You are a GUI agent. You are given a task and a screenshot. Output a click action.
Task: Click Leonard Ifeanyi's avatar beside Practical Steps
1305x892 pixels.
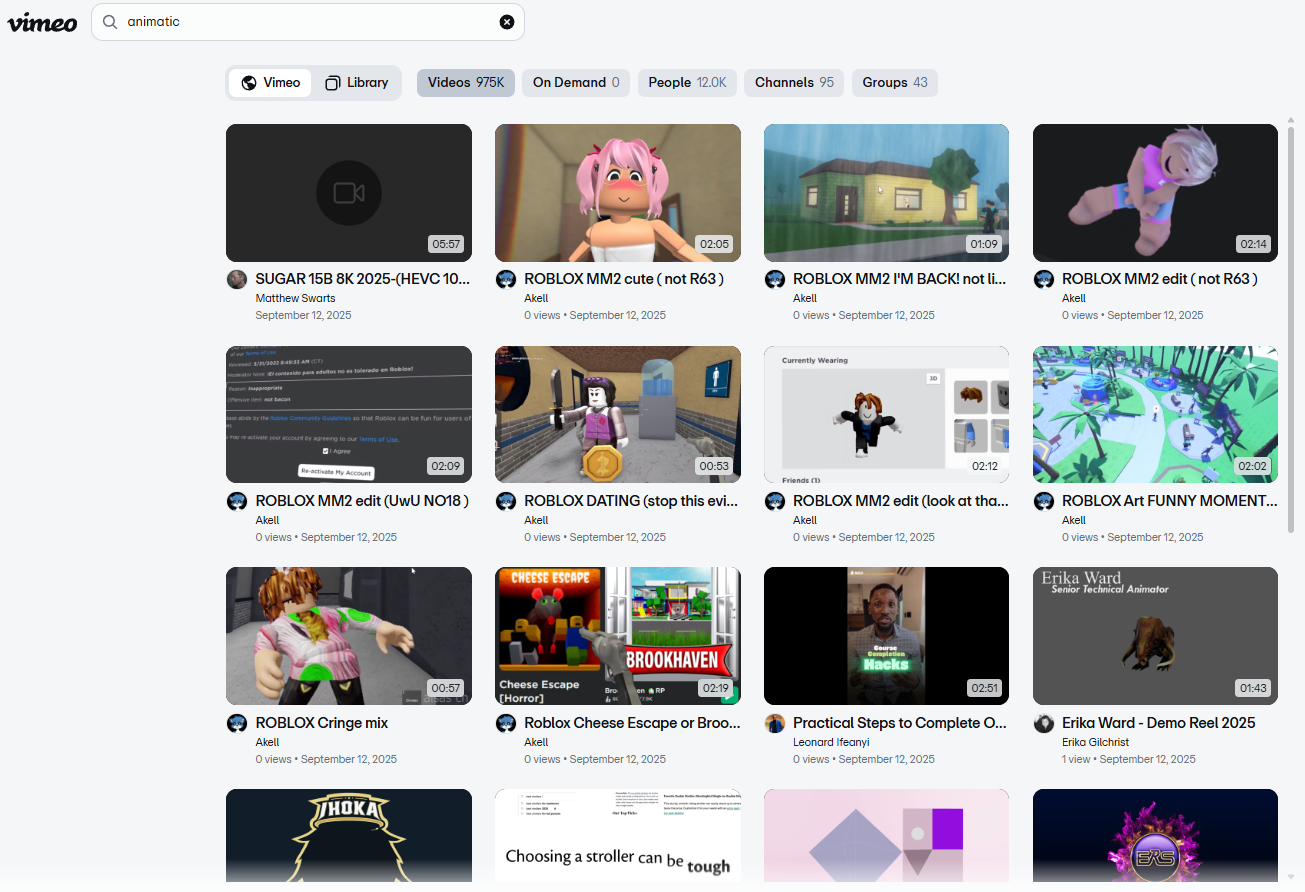click(x=775, y=723)
